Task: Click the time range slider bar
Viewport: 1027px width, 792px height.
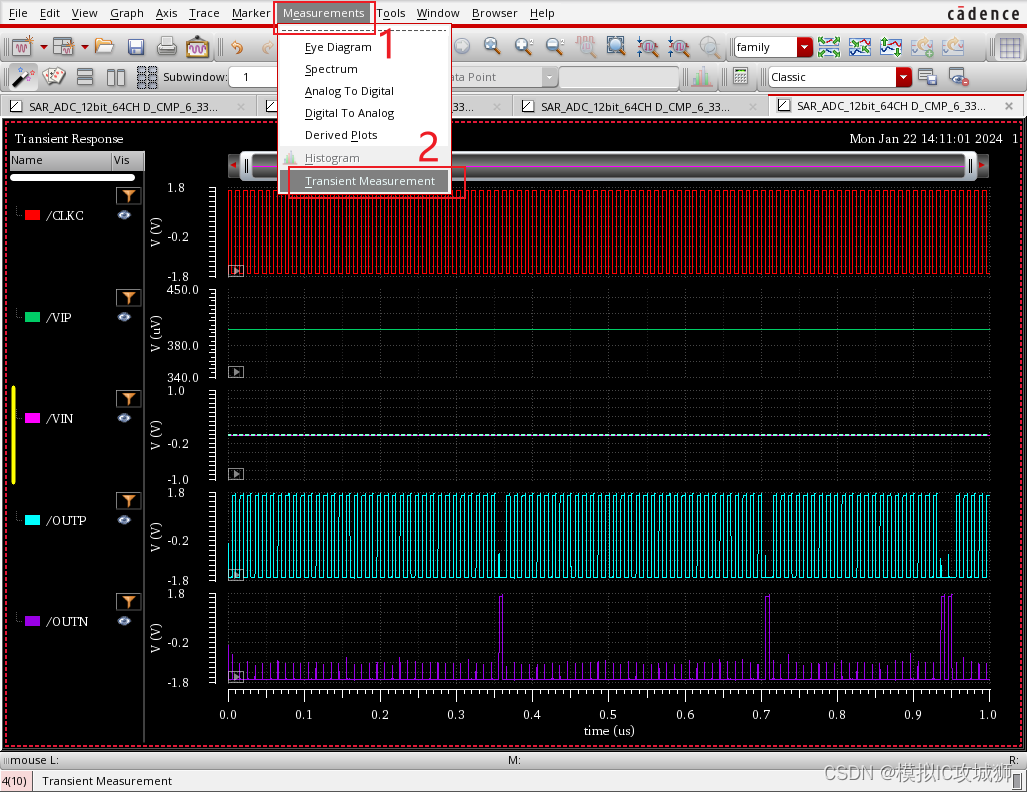Action: 608,166
